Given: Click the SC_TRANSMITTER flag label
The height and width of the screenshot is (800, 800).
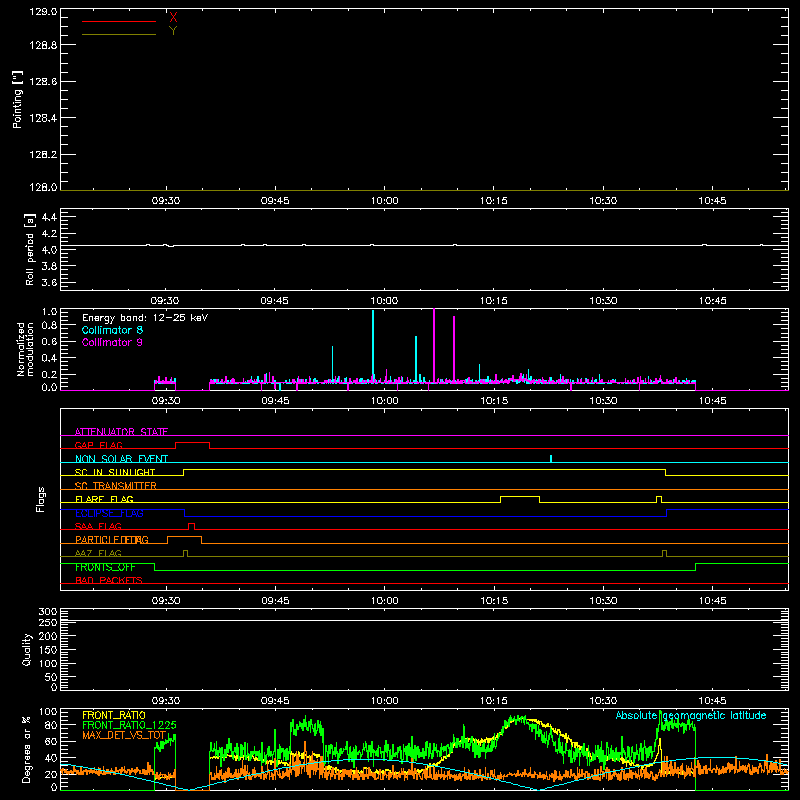Looking at the screenshot, I should 116,486.
